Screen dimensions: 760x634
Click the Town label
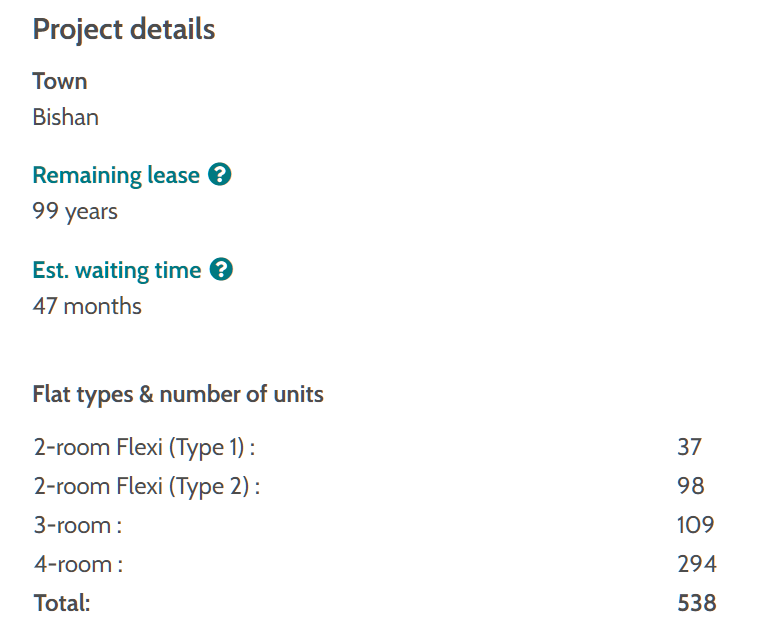[60, 81]
